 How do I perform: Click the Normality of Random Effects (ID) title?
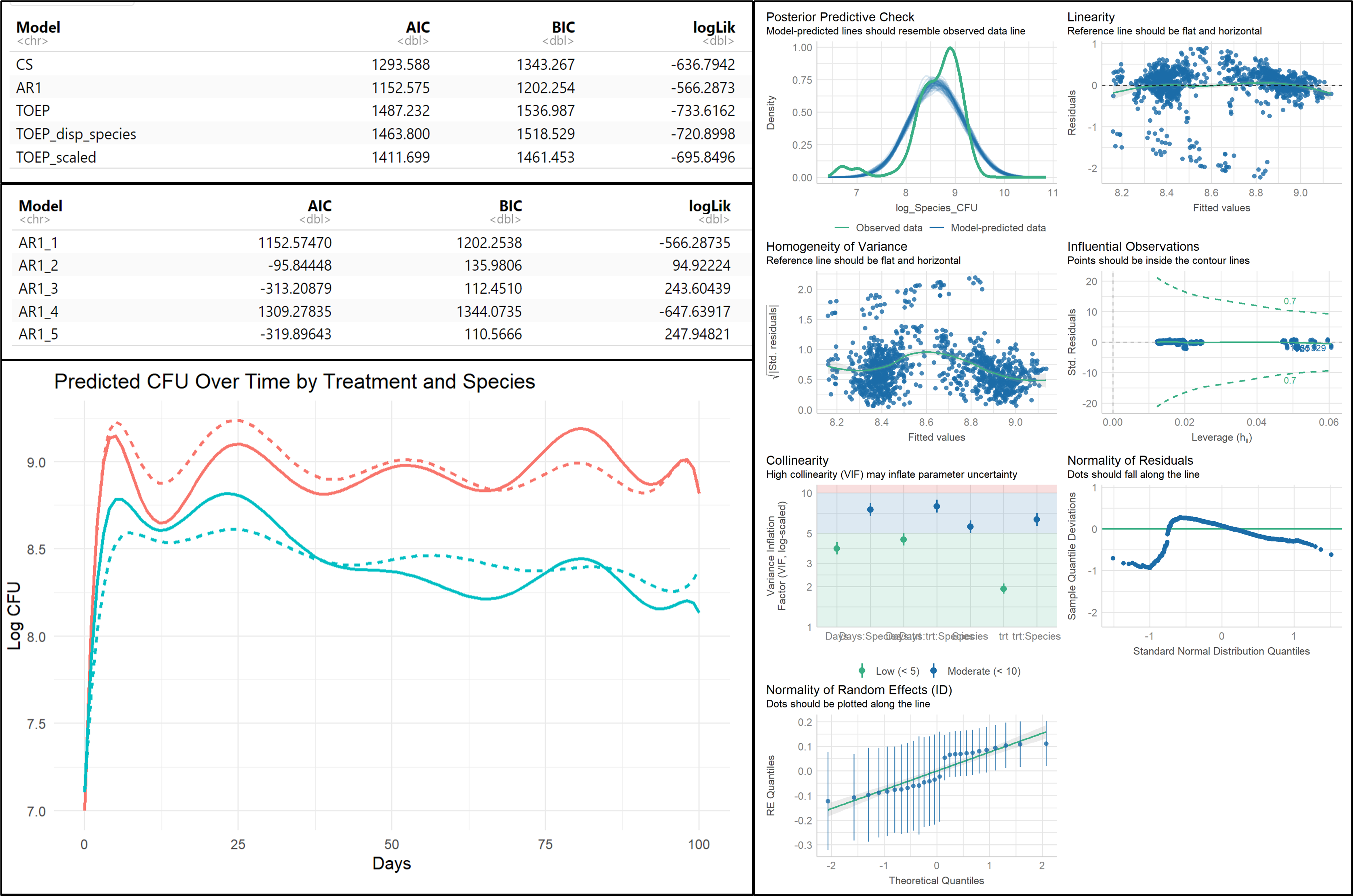(x=859, y=690)
